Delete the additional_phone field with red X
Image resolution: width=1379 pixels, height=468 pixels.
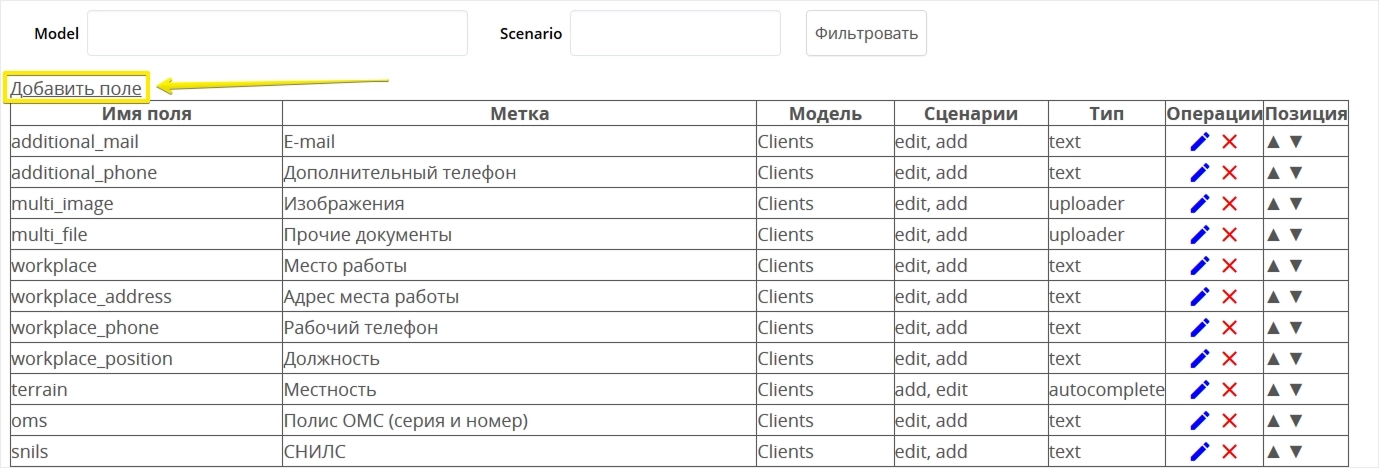point(1230,173)
